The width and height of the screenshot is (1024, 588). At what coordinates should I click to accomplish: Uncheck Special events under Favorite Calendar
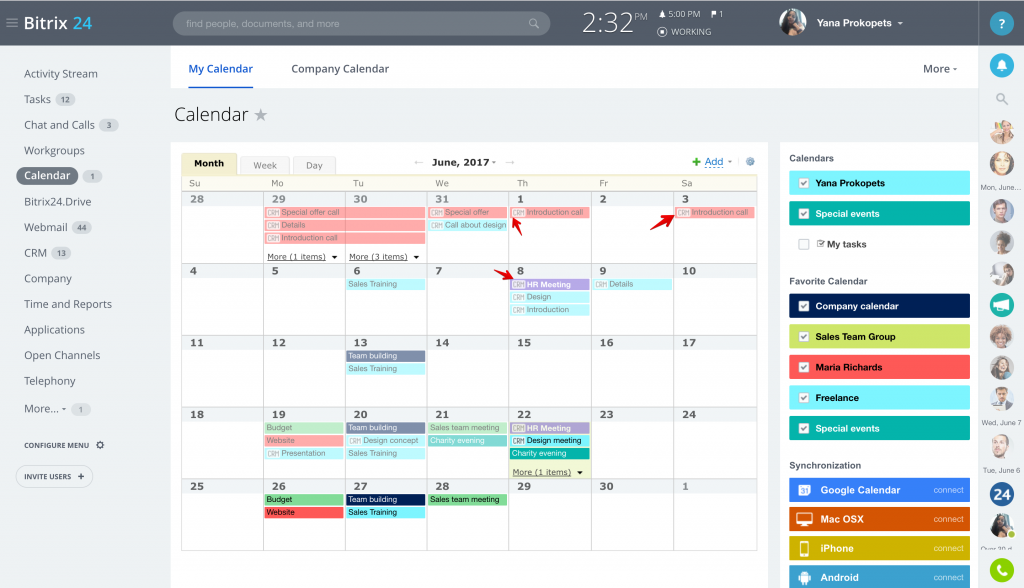(804, 429)
